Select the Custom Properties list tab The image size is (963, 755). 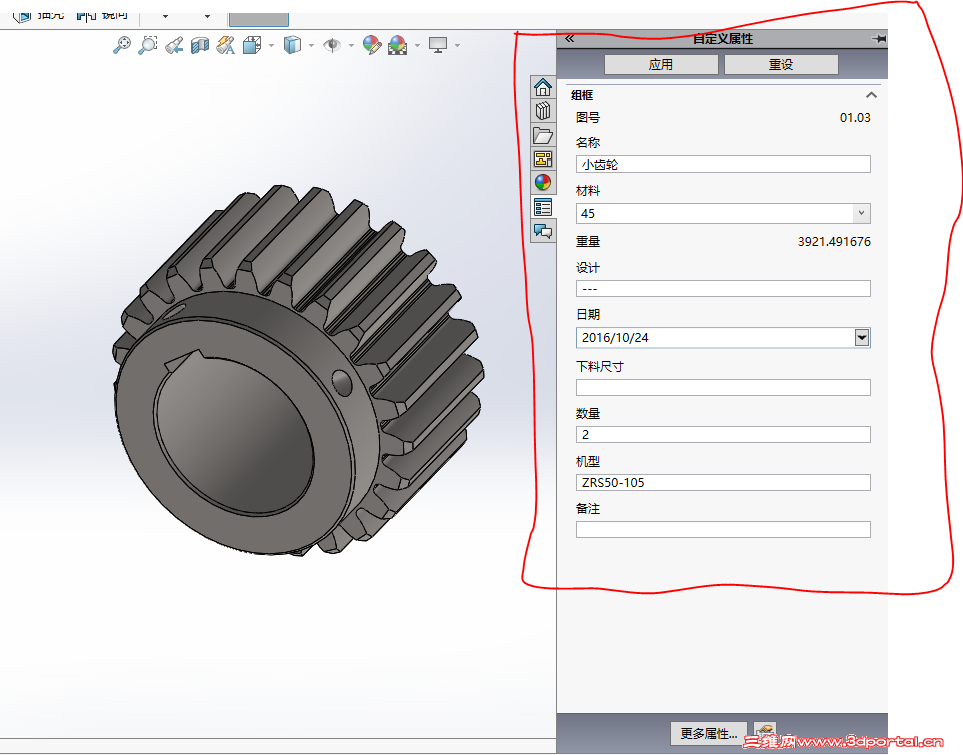click(x=543, y=207)
